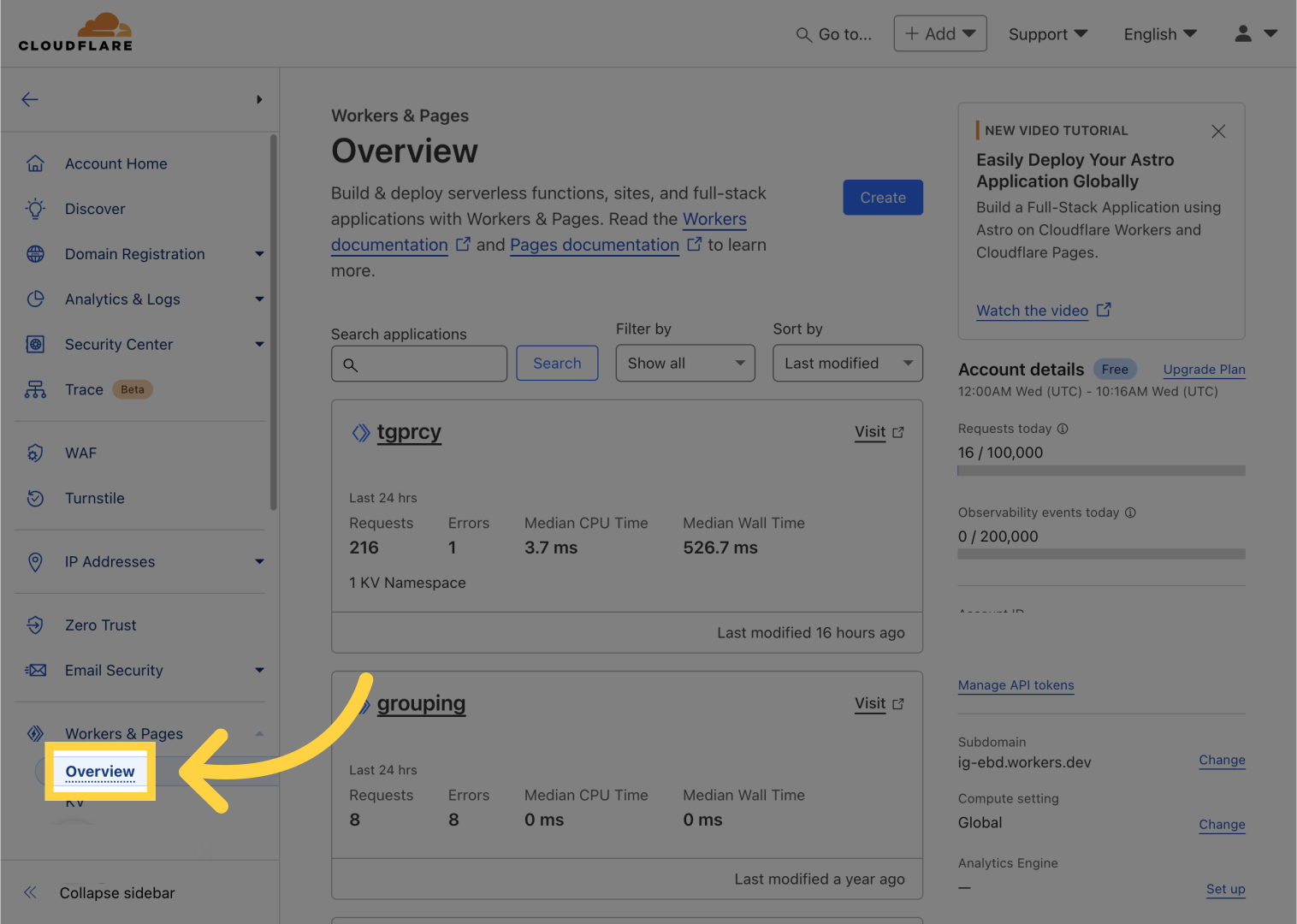Click the Zero Trust icon
The height and width of the screenshot is (924, 1297).
35,625
